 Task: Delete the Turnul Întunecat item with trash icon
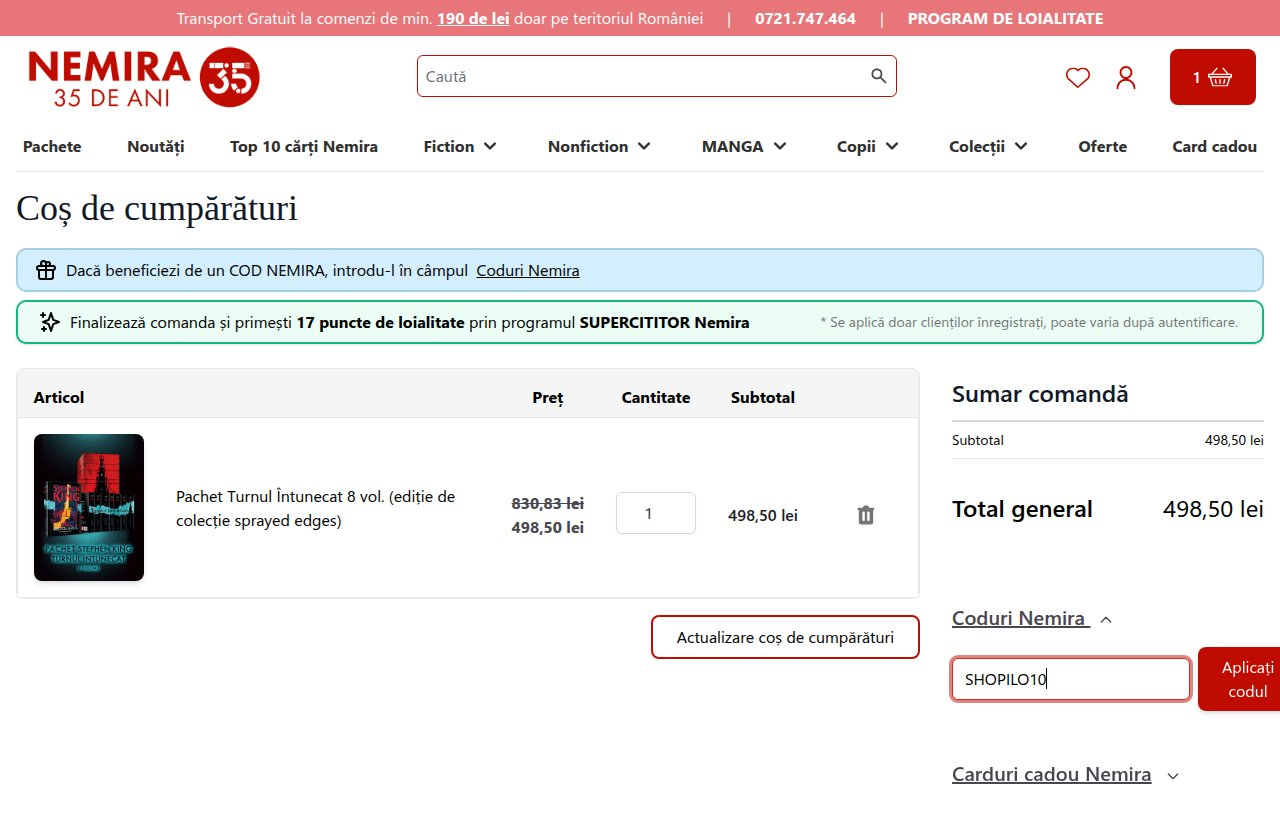[866, 515]
